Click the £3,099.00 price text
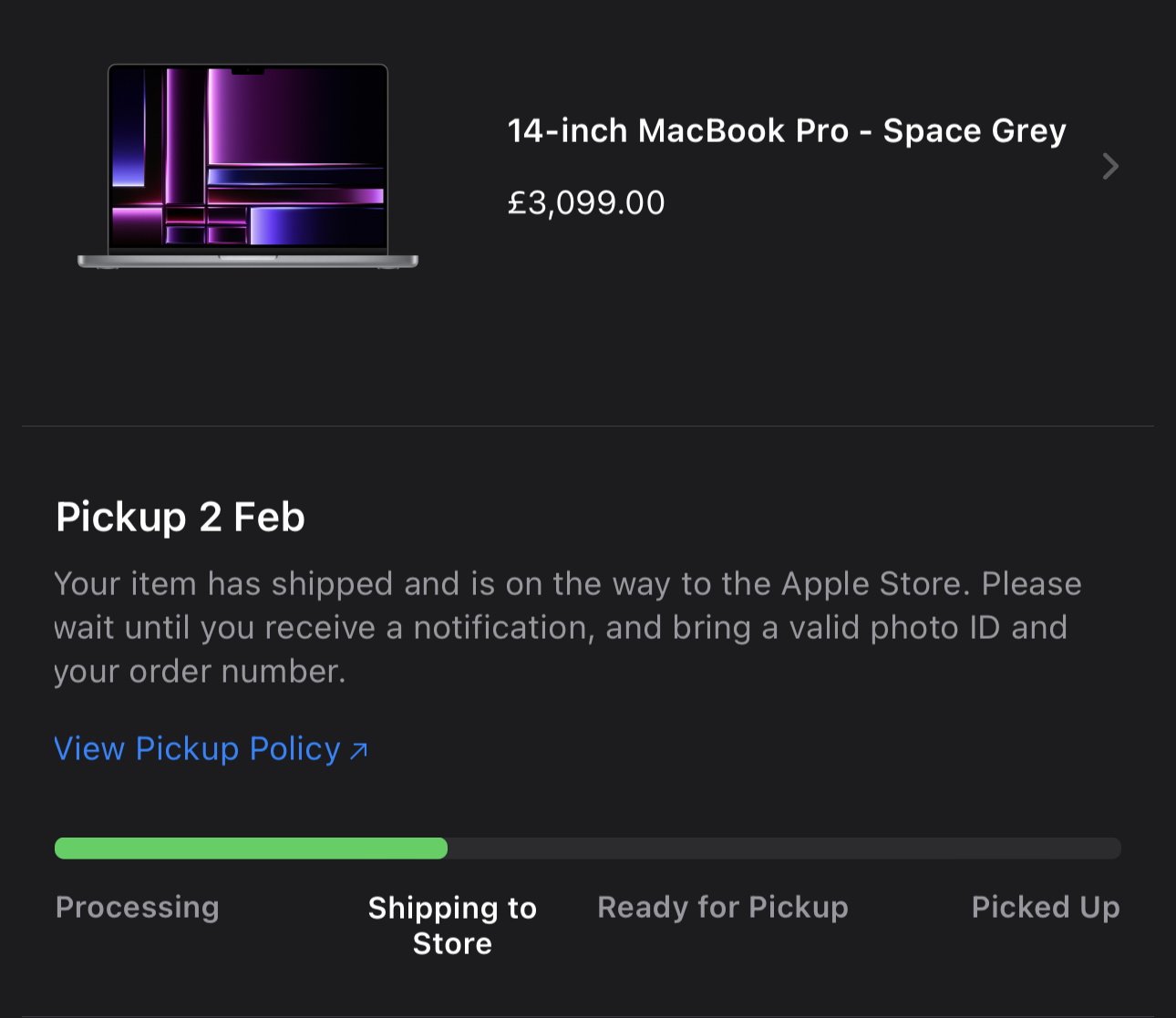Screen dimensions: 1176x1018 (x=586, y=202)
